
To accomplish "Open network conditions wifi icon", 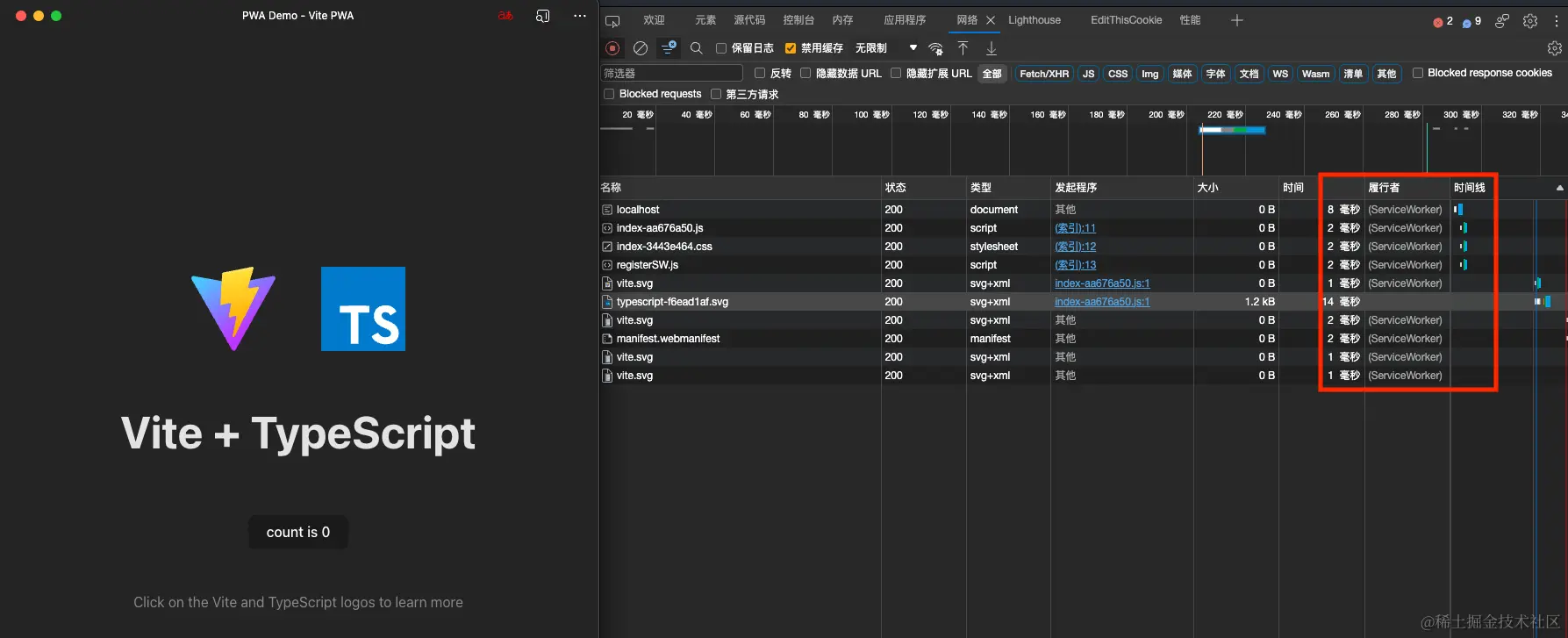I will pyautogui.click(x=936, y=48).
